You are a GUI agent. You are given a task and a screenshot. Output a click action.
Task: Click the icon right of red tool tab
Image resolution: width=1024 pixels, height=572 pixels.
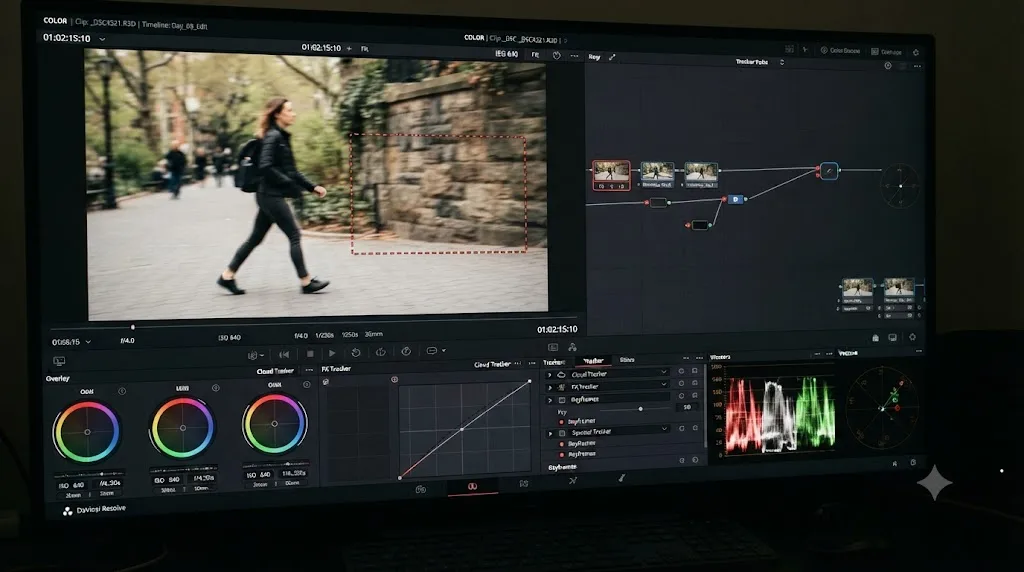click(524, 484)
